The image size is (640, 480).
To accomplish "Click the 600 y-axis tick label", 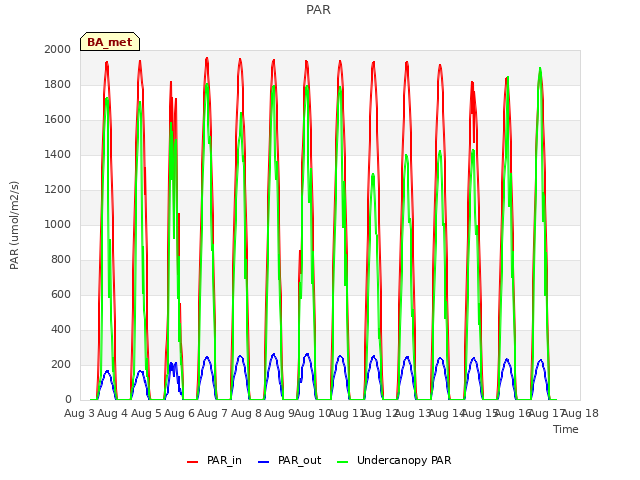I will coord(61,294).
